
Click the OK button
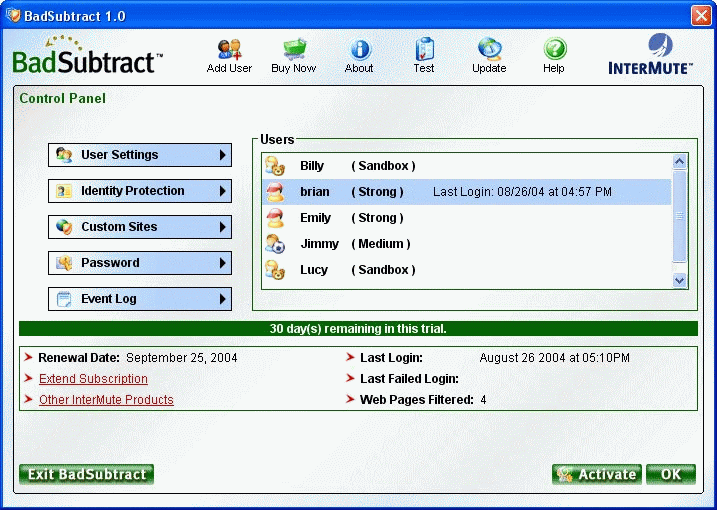click(671, 474)
